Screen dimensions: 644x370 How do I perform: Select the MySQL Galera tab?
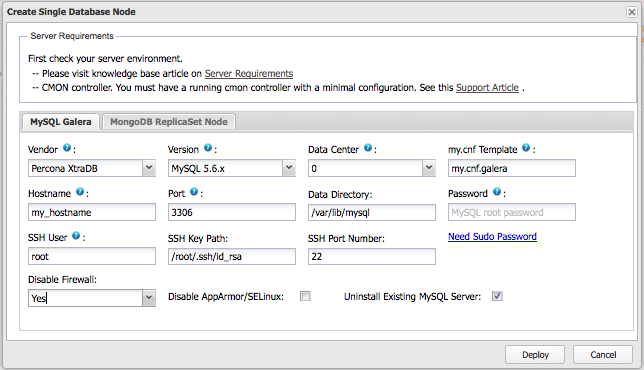coord(61,122)
